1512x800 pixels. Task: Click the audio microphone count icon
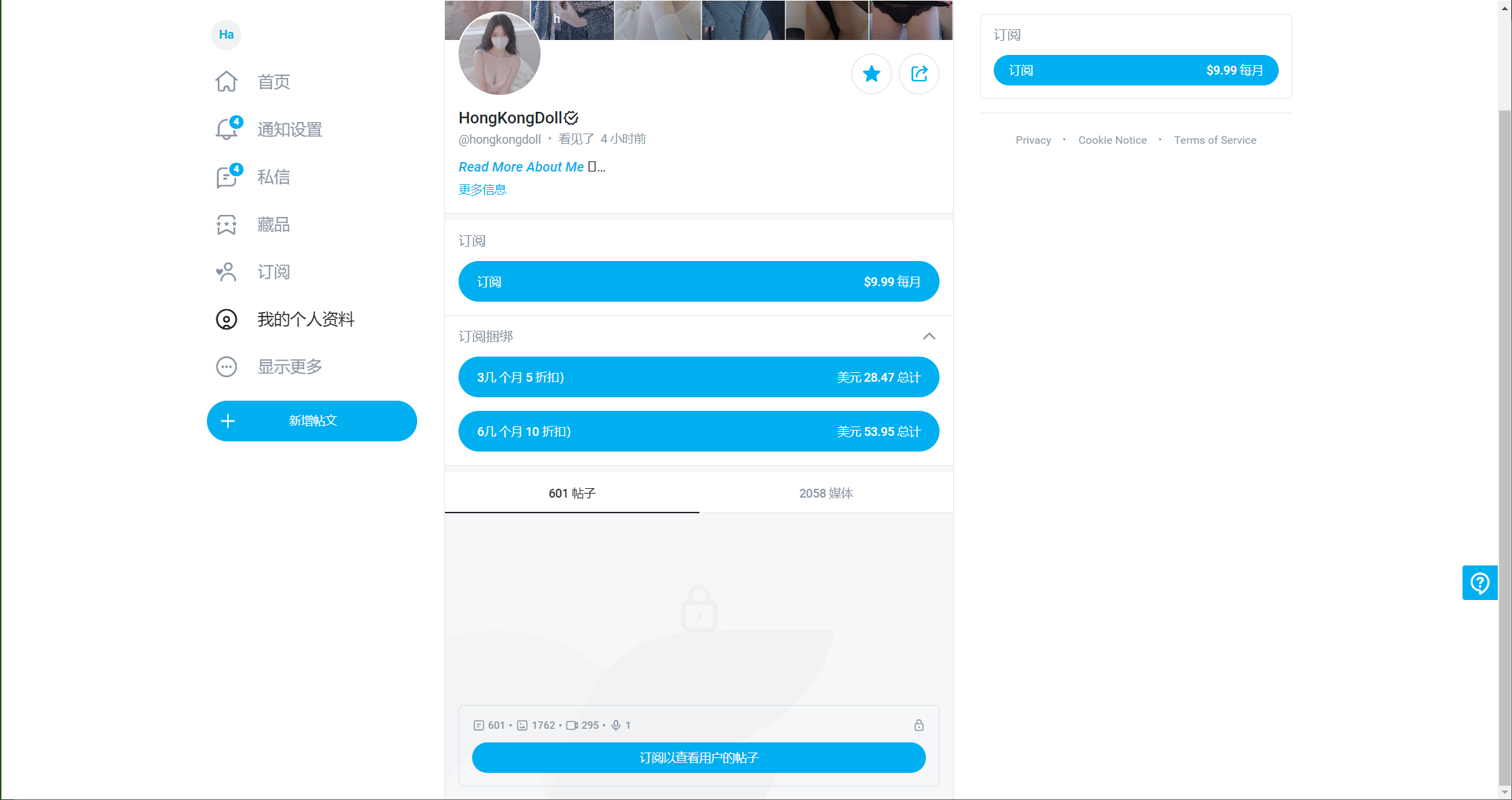click(x=616, y=725)
